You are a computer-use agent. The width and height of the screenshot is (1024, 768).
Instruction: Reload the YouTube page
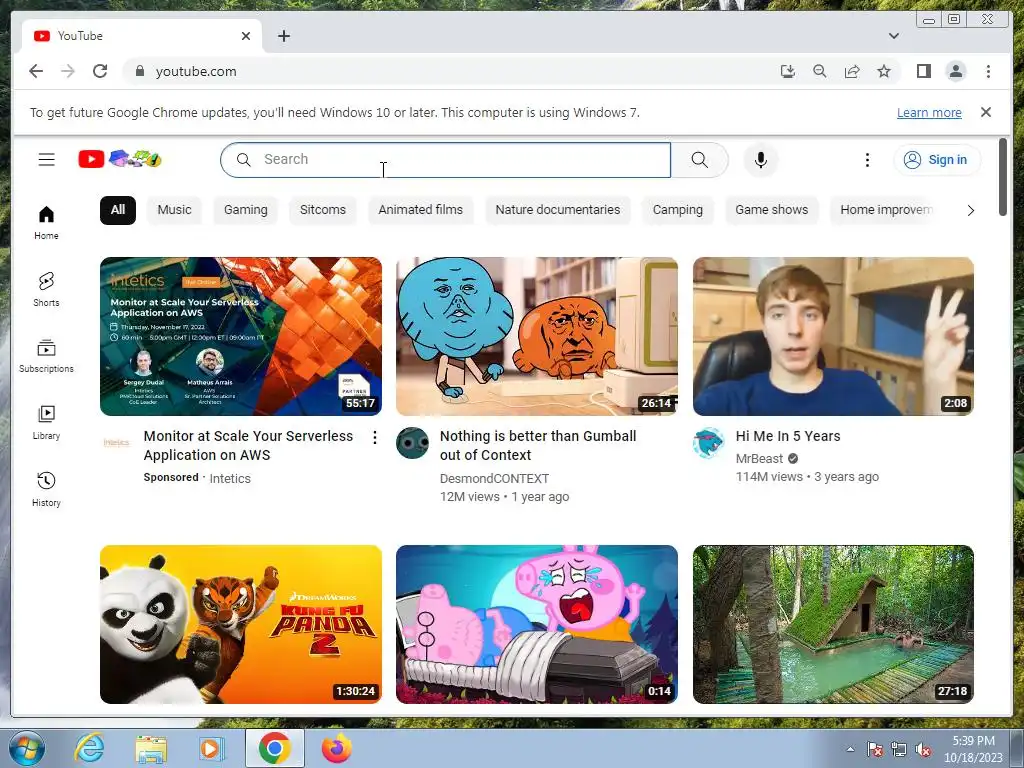pos(100,71)
